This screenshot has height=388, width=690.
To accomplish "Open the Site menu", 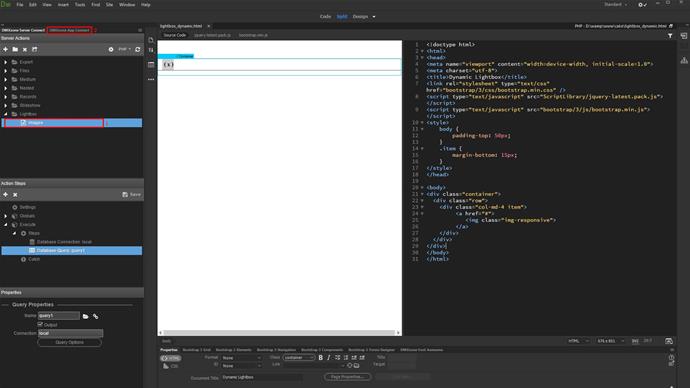I will [x=109, y=4].
